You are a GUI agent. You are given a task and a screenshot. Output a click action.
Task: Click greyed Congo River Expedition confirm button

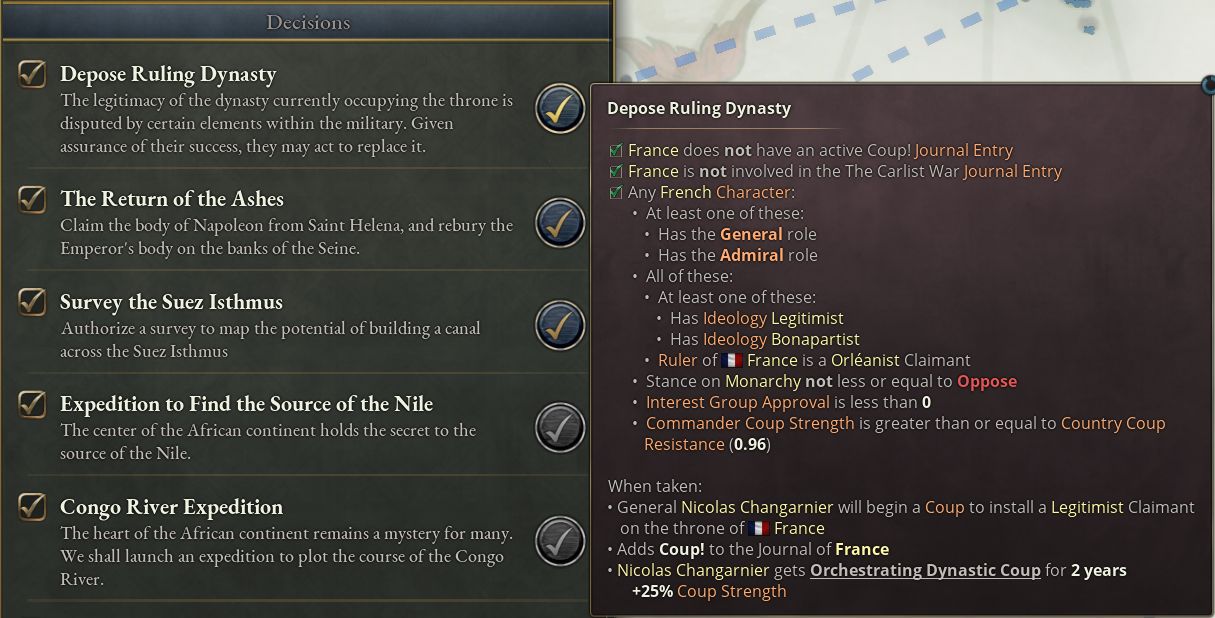pos(559,540)
